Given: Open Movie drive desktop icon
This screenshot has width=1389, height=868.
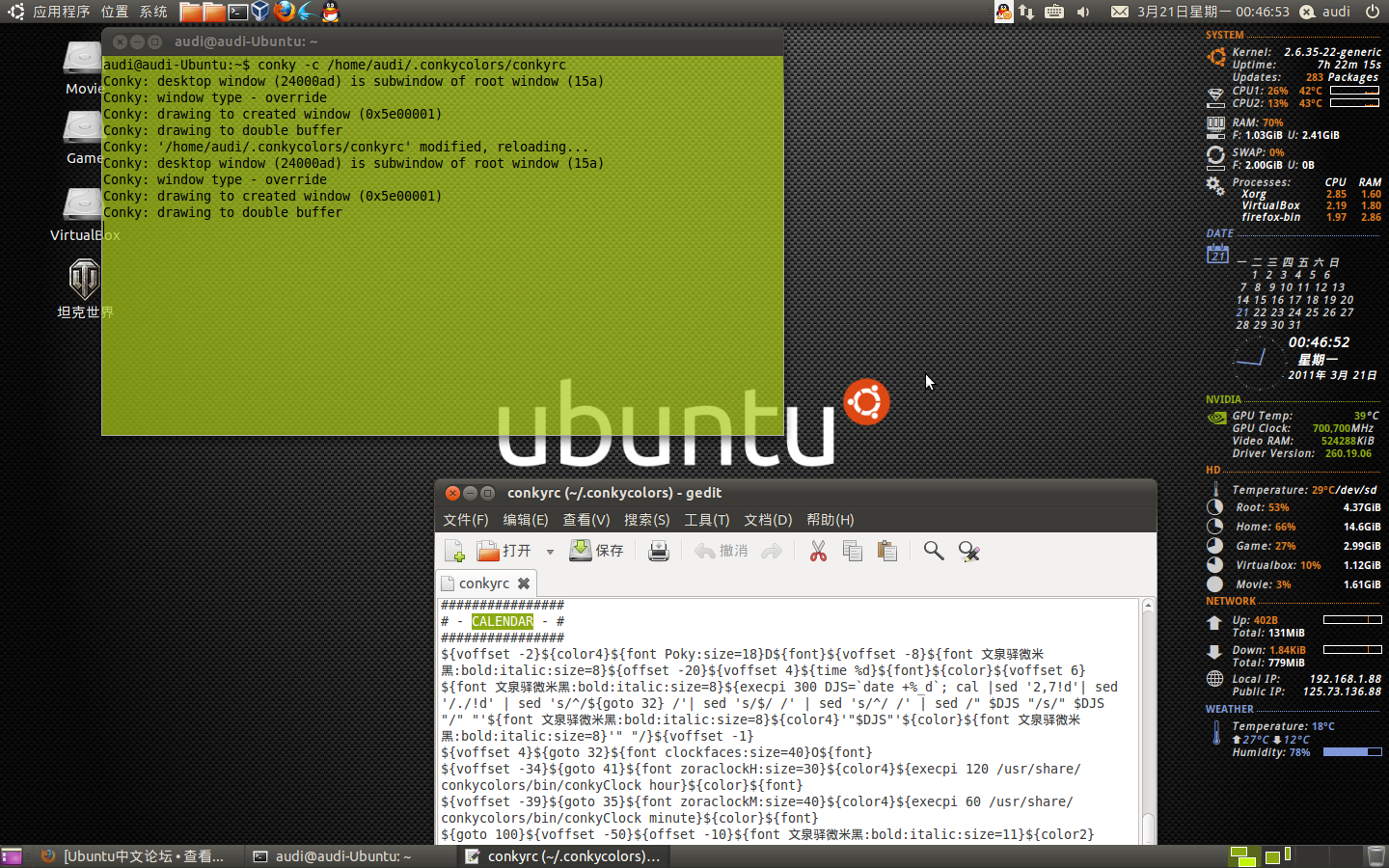Looking at the screenshot, I should point(83,68).
